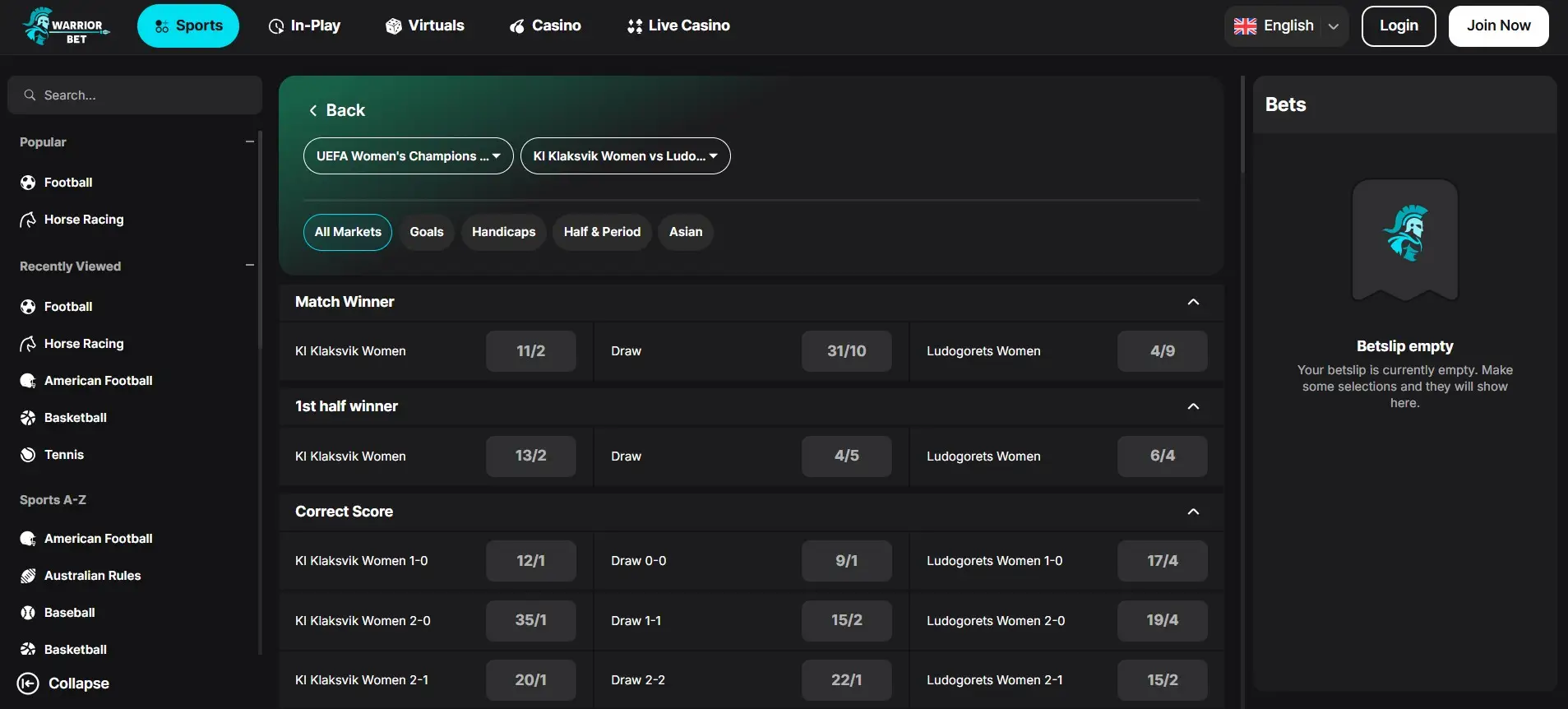1568x709 pixels.
Task: Click the Collapse sidebar label
Action: pyautogui.click(x=79, y=684)
